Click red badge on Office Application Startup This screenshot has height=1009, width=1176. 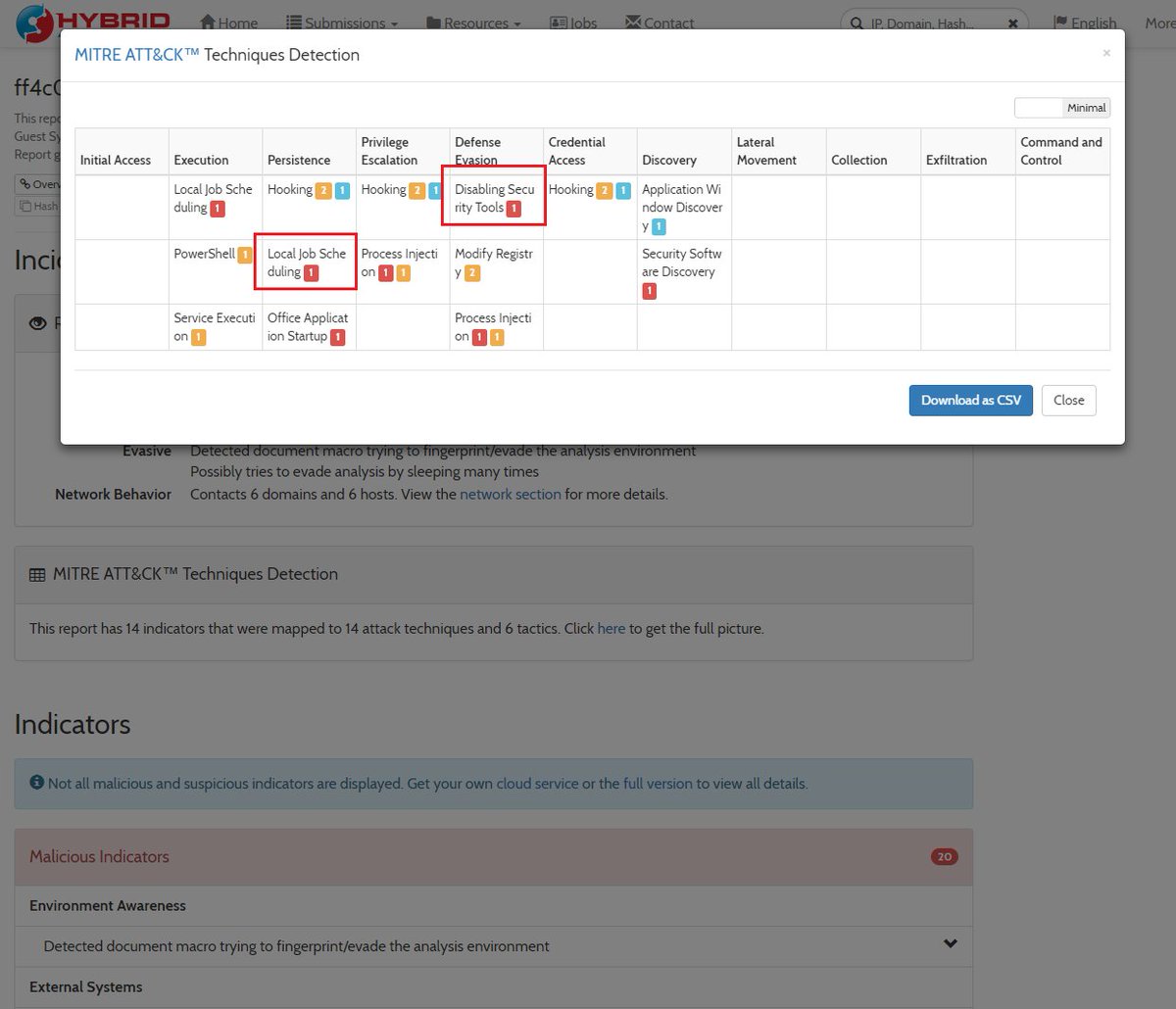pyautogui.click(x=337, y=337)
